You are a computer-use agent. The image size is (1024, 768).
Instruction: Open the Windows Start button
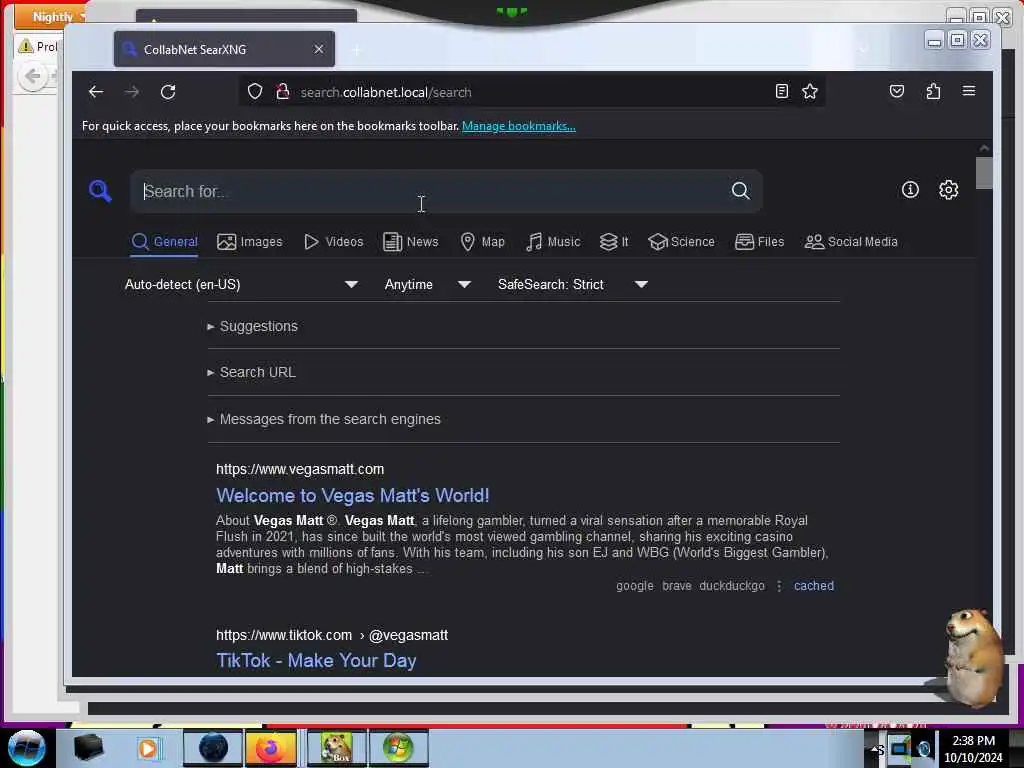(26, 748)
